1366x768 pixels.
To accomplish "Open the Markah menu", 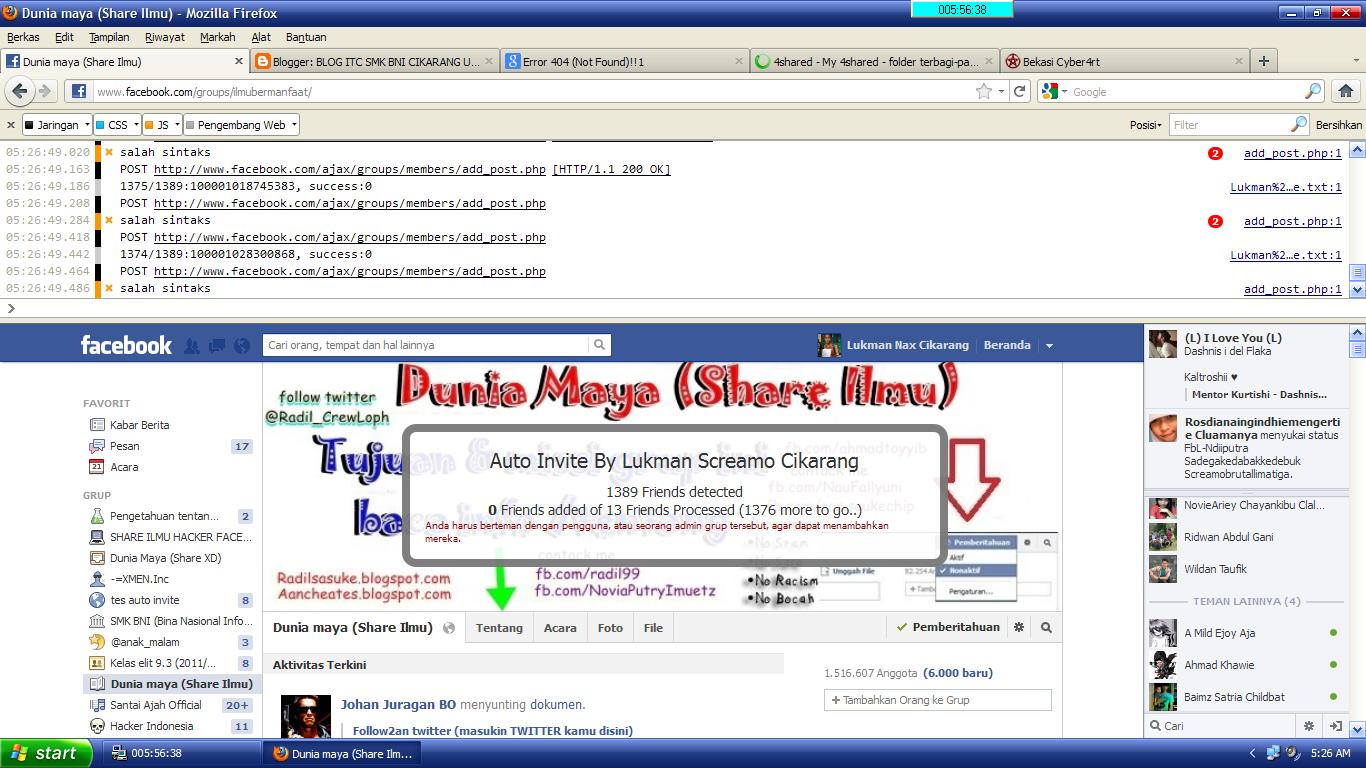I will (x=217, y=37).
